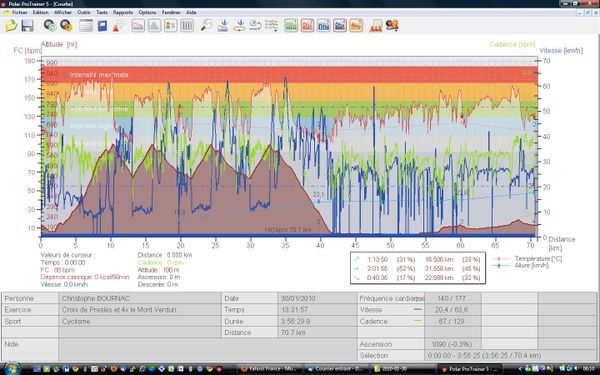
Task: Click the blue down-arrow toolbar icon
Action: (223, 26)
